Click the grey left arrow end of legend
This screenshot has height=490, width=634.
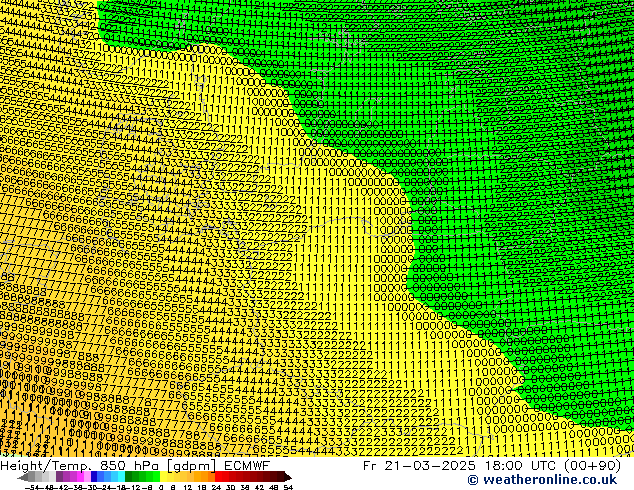[22, 477]
